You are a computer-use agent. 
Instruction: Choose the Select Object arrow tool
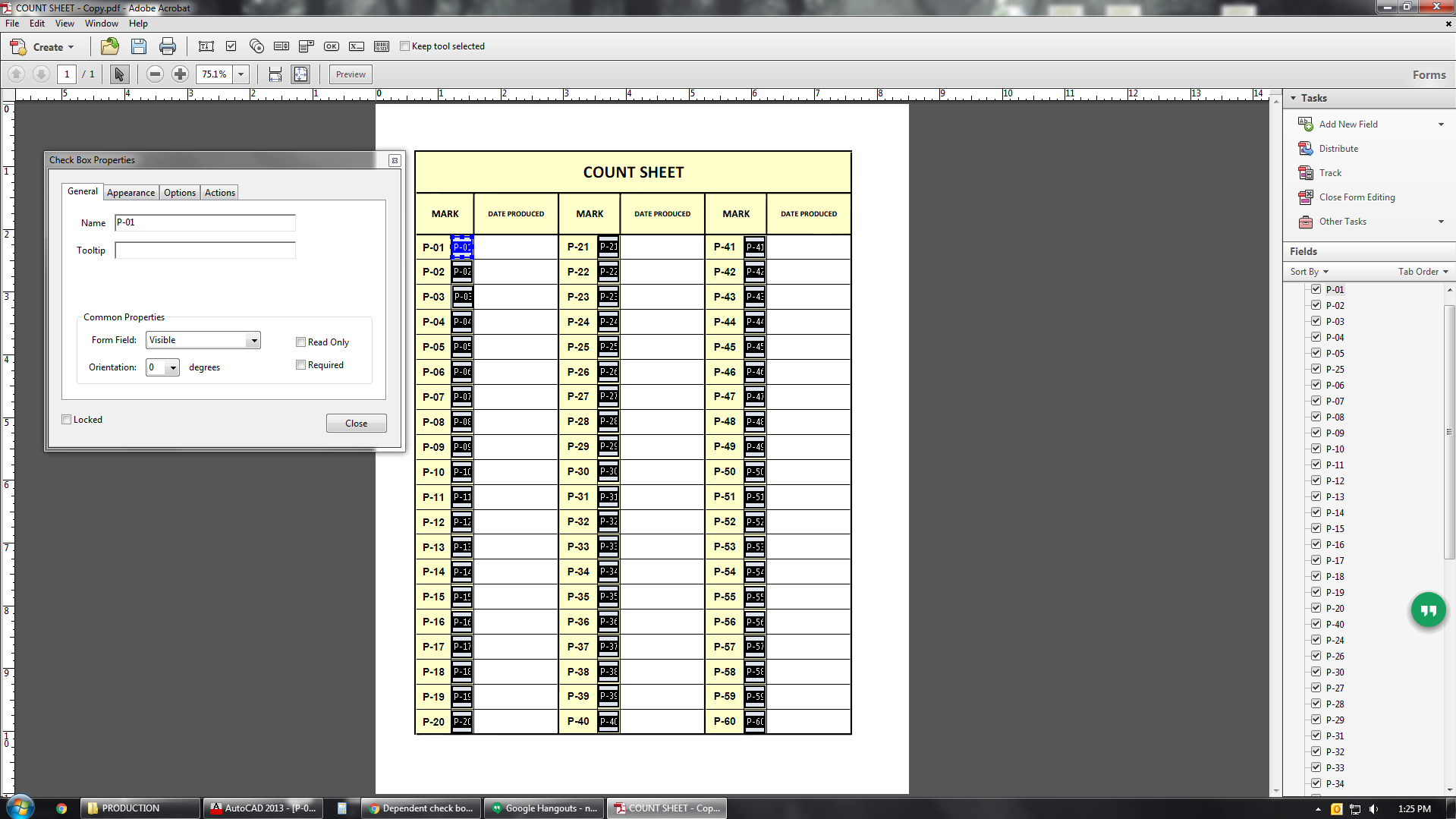[x=118, y=74]
